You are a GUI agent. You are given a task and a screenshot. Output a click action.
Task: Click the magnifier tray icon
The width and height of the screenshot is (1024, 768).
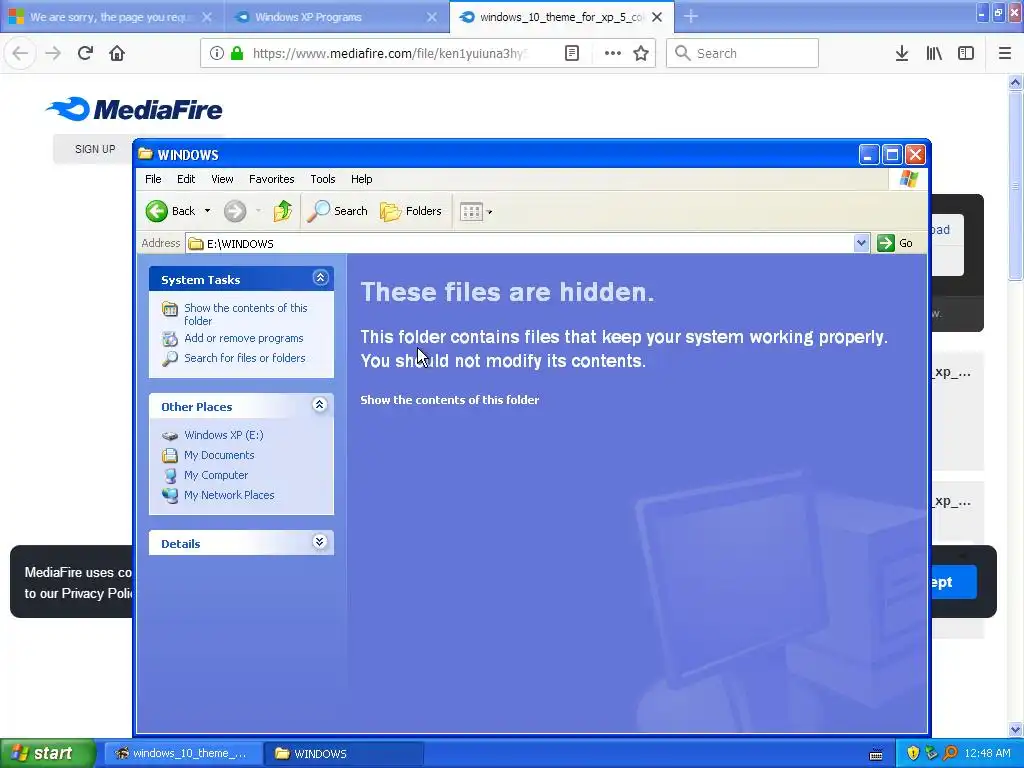coord(950,753)
